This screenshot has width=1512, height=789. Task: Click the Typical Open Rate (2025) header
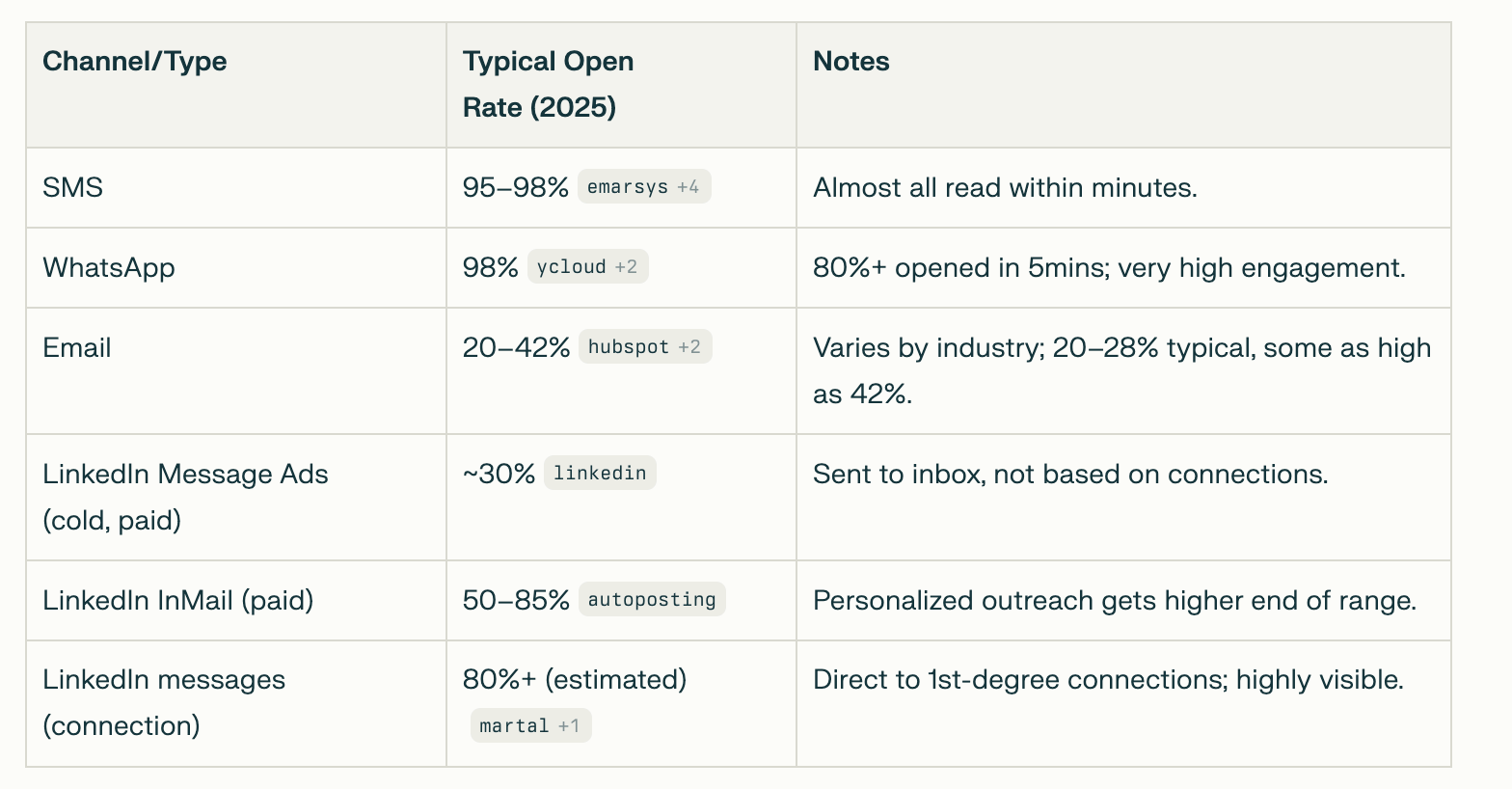click(548, 84)
